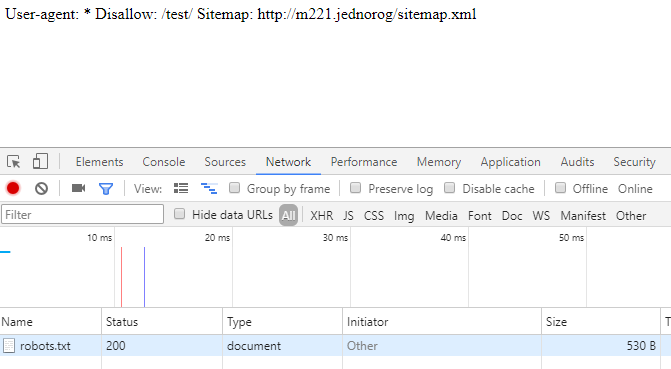The width and height of the screenshot is (671, 369).
Task: Switch to large request rows view
Action: (181, 188)
